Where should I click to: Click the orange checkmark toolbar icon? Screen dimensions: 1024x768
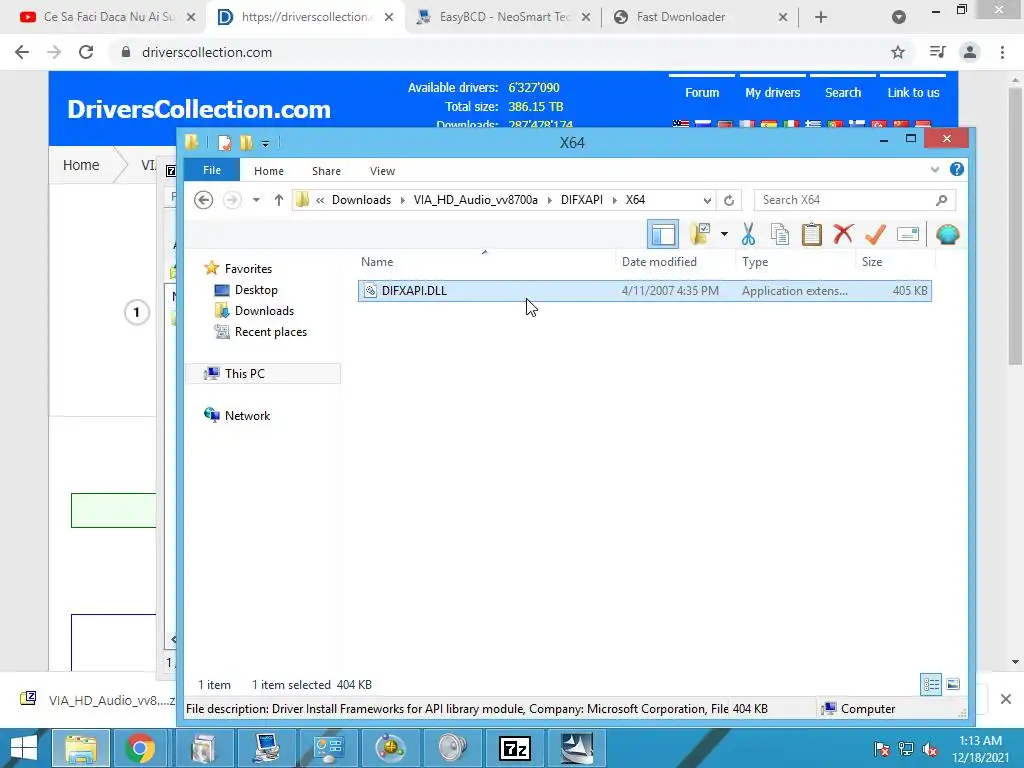pyautogui.click(x=875, y=234)
